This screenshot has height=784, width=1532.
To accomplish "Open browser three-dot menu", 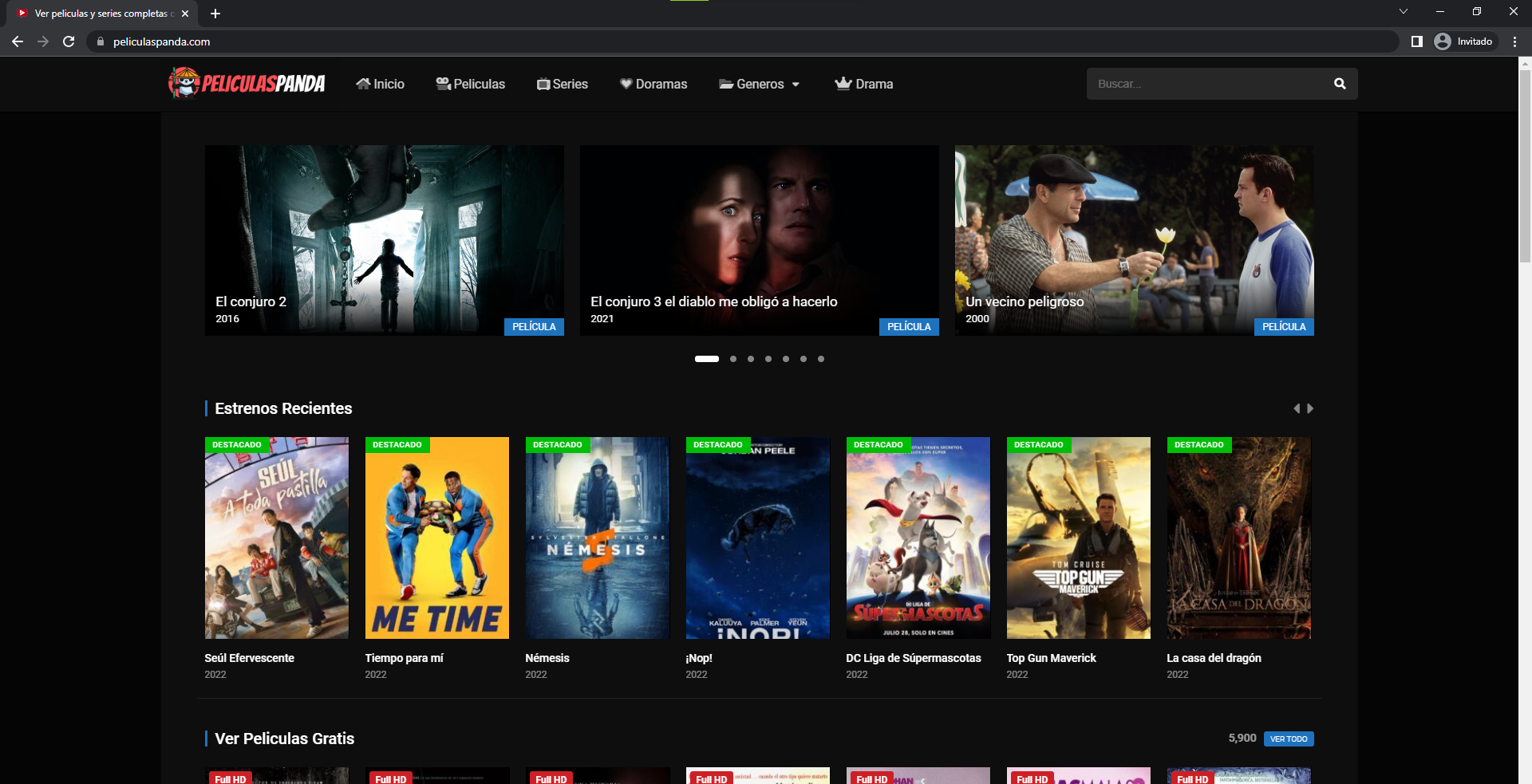I will tap(1514, 41).
